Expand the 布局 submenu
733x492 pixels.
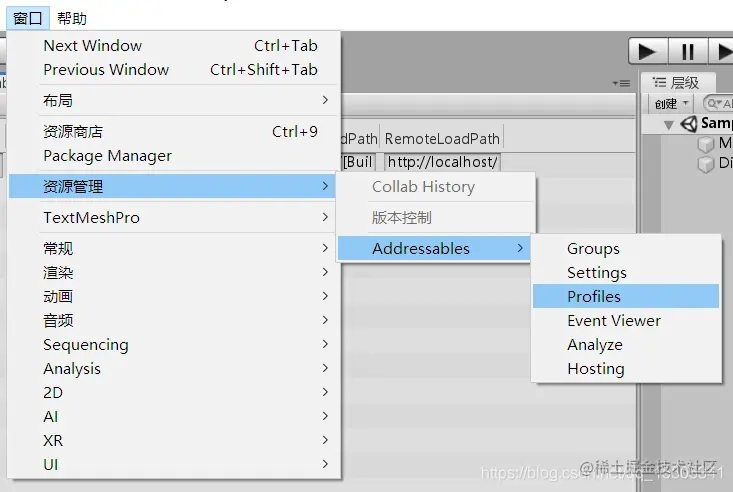coord(174,100)
